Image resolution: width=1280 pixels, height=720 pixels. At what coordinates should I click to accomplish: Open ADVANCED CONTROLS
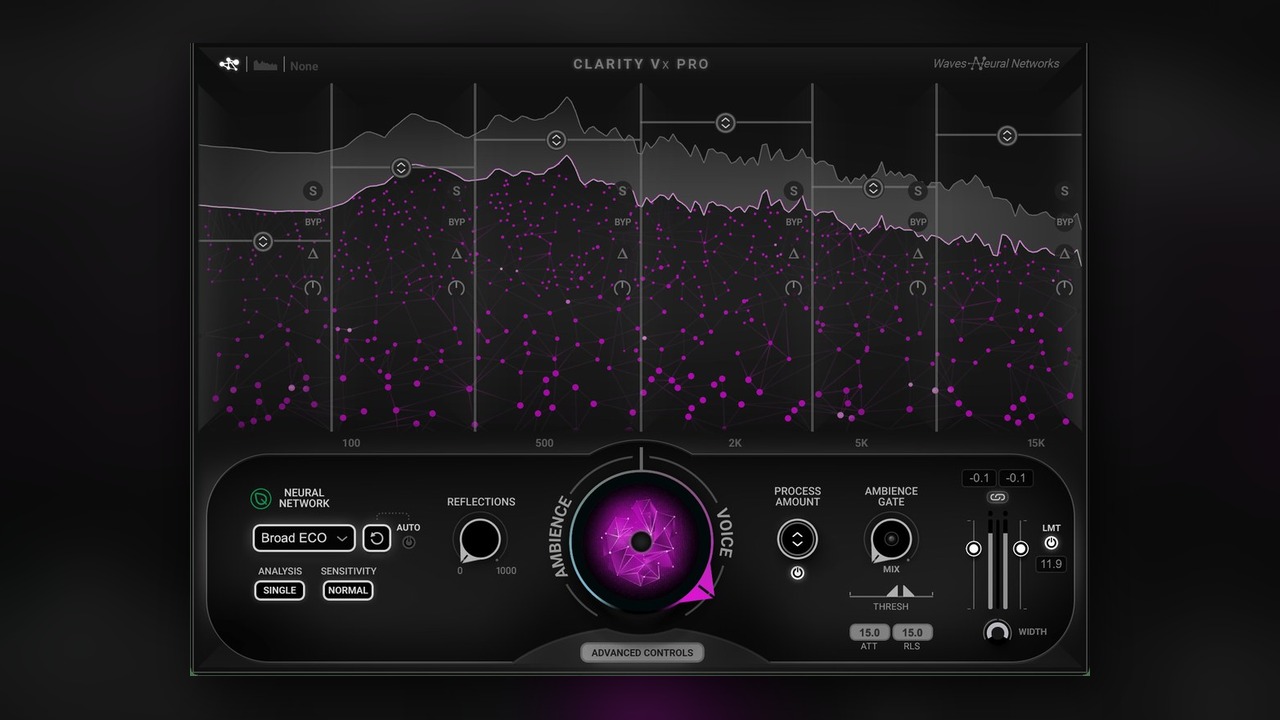[x=642, y=653]
